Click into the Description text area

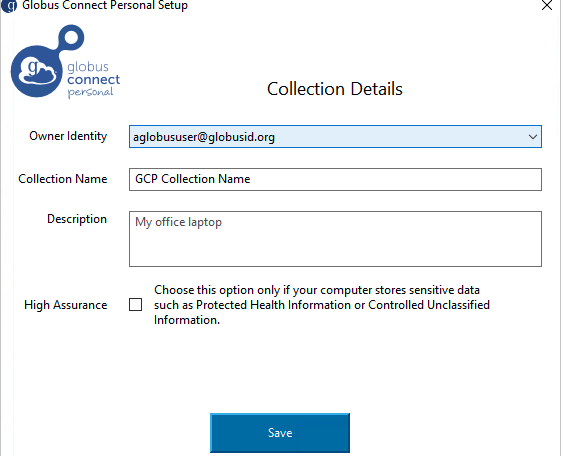[x=335, y=239]
